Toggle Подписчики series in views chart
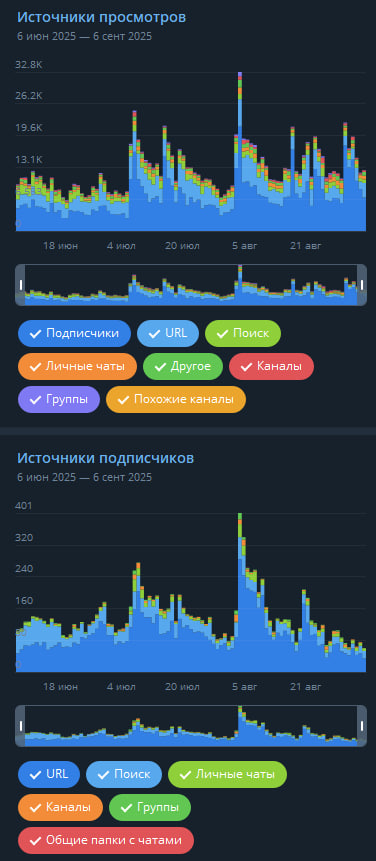The width and height of the screenshot is (376, 861). [x=74, y=333]
